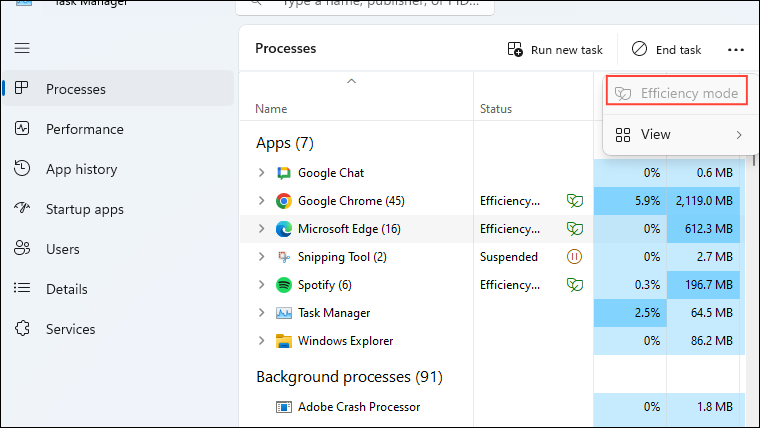Select Efficiency mode menu item
This screenshot has width=760, height=428.
(678, 93)
